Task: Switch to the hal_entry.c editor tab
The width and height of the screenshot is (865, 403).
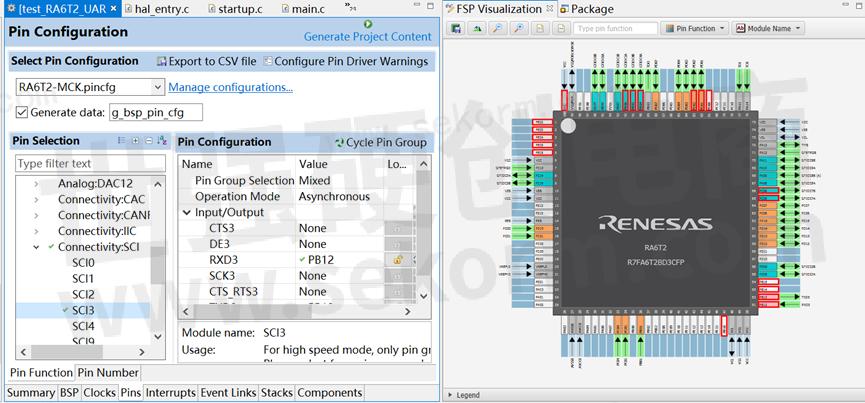Action: tap(160, 9)
